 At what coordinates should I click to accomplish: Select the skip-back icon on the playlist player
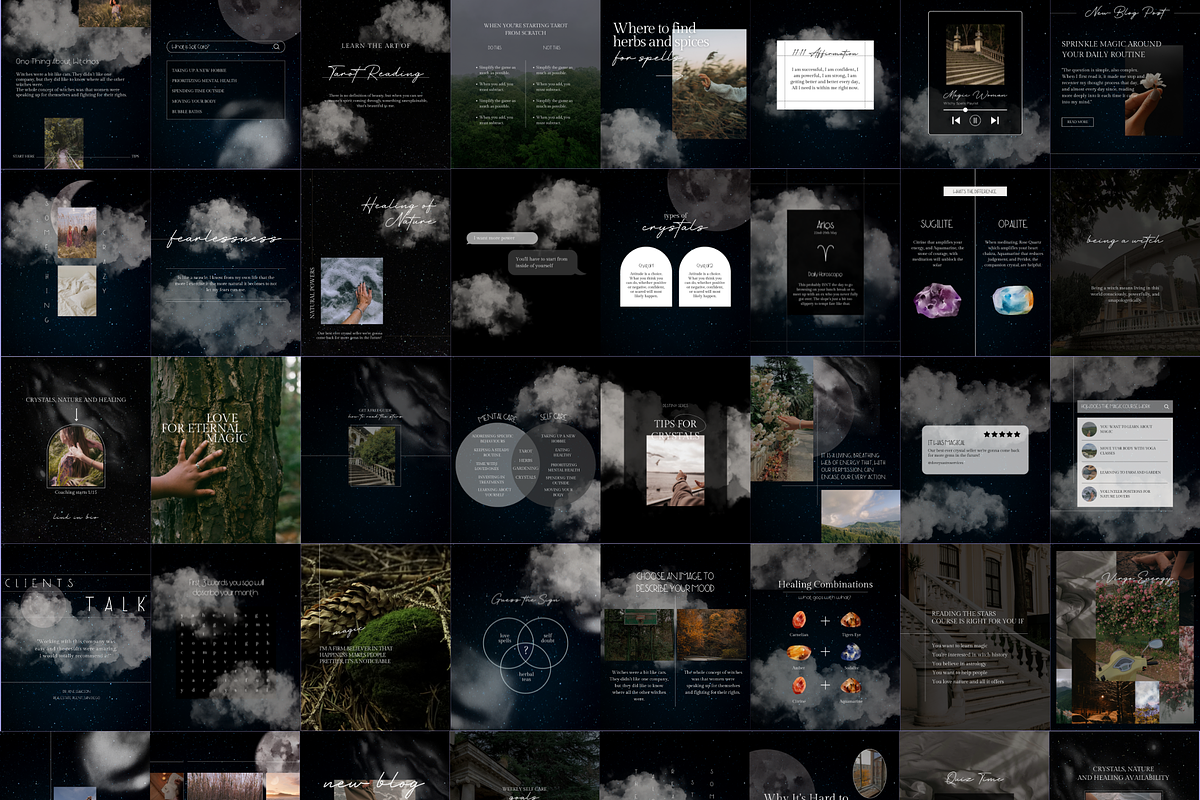pos(955,121)
